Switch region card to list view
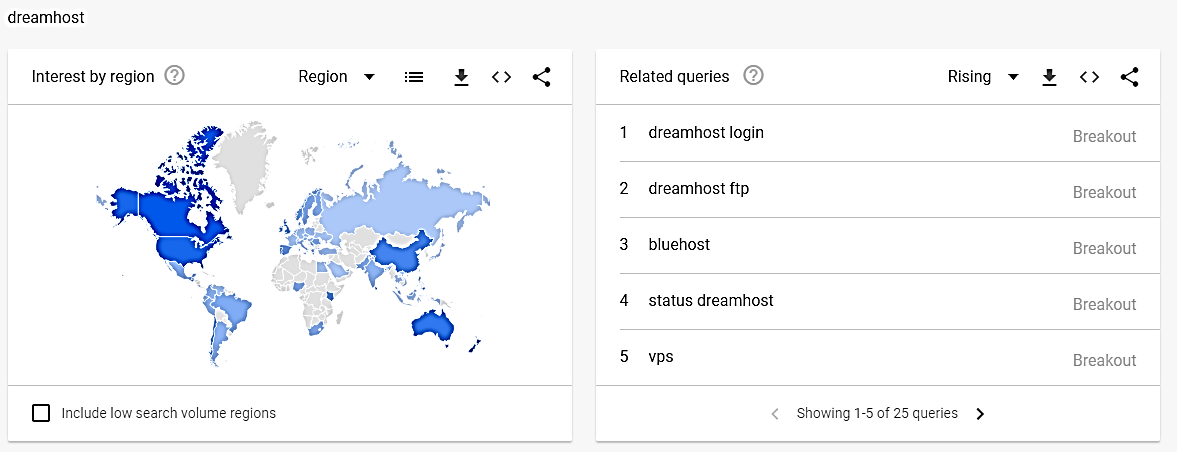Viewport: 1177px width, 452px height. click(x=413, y=77)
